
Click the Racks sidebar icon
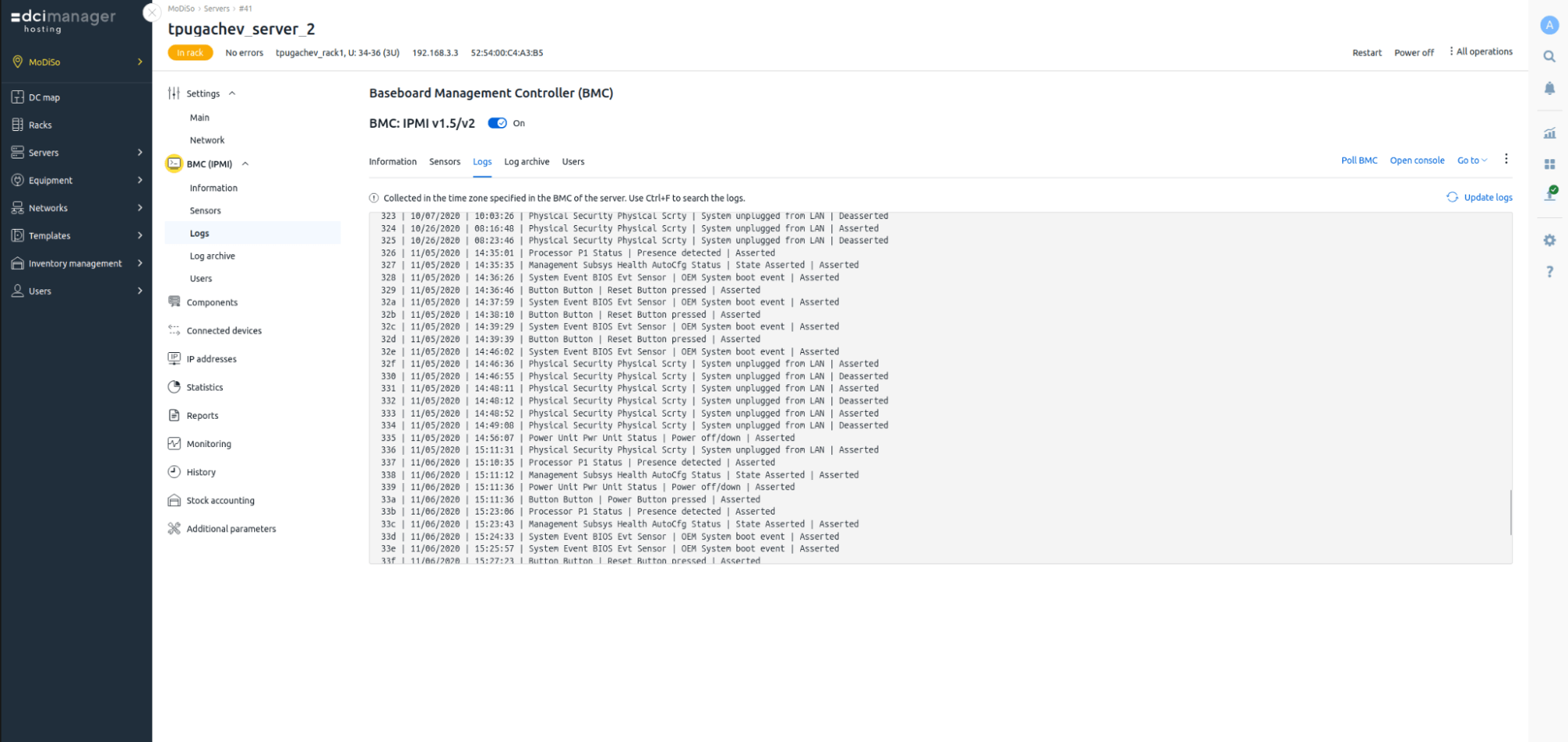point(17,125)
